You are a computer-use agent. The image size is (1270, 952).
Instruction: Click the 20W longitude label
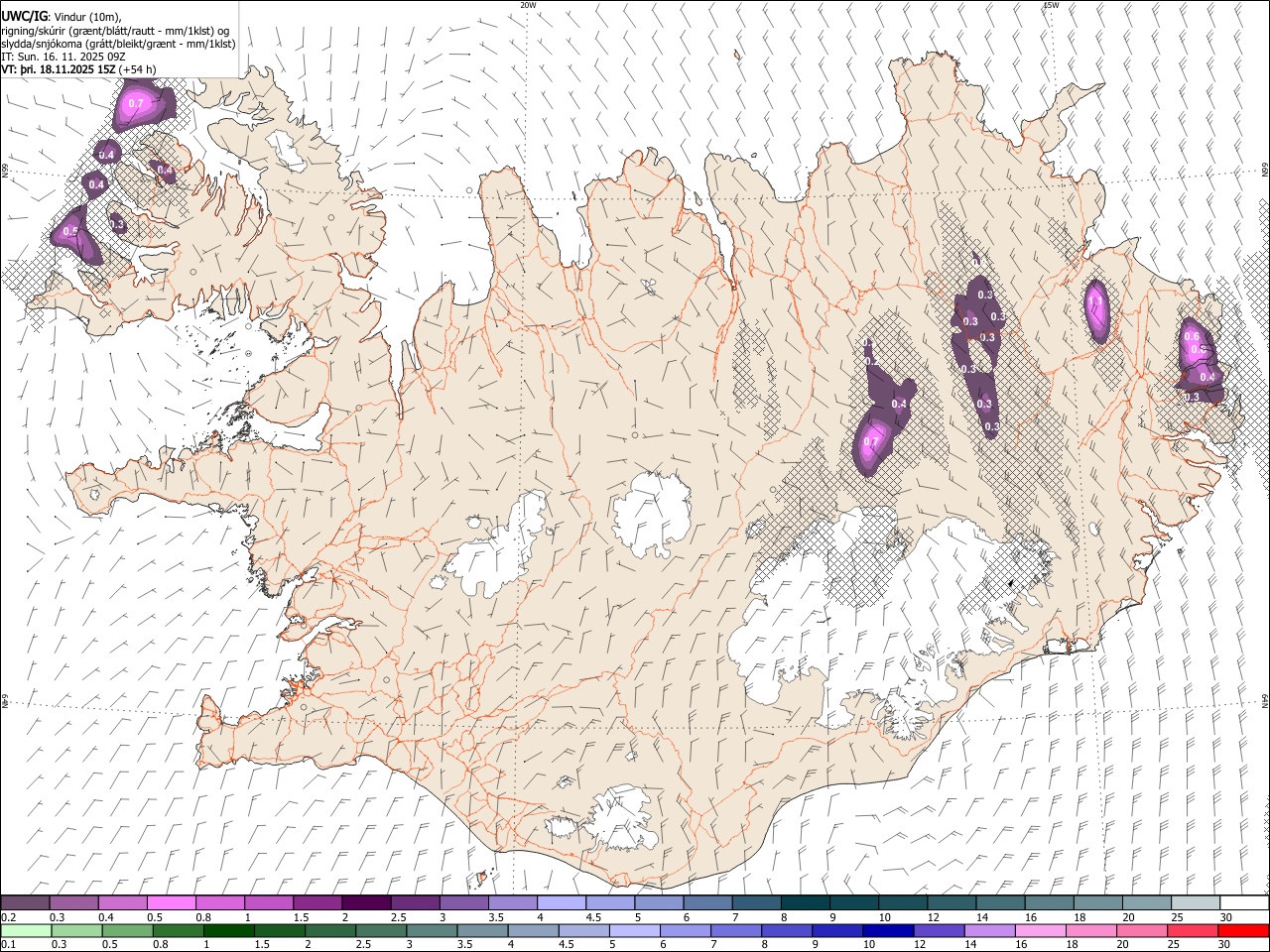coord(528,5)
